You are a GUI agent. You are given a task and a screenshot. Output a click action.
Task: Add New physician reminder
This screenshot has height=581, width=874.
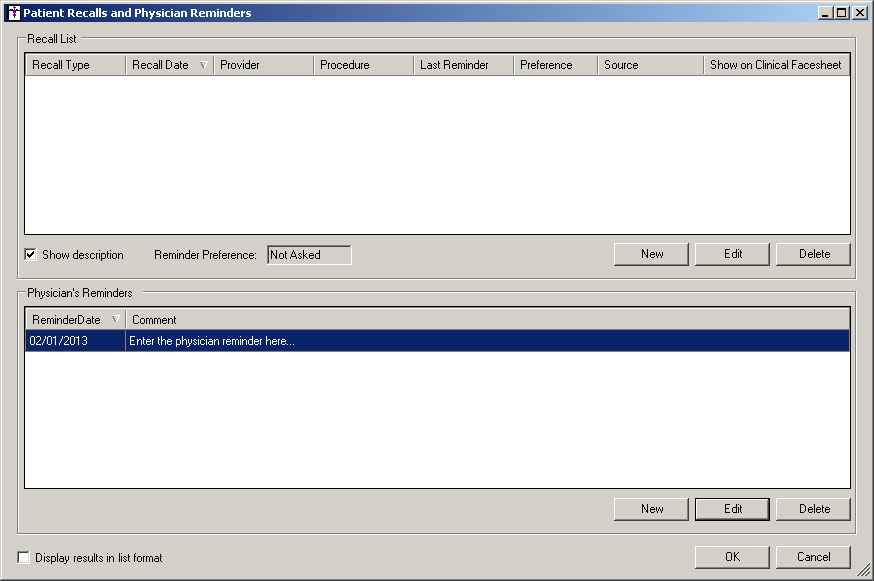tap(652, 509)
